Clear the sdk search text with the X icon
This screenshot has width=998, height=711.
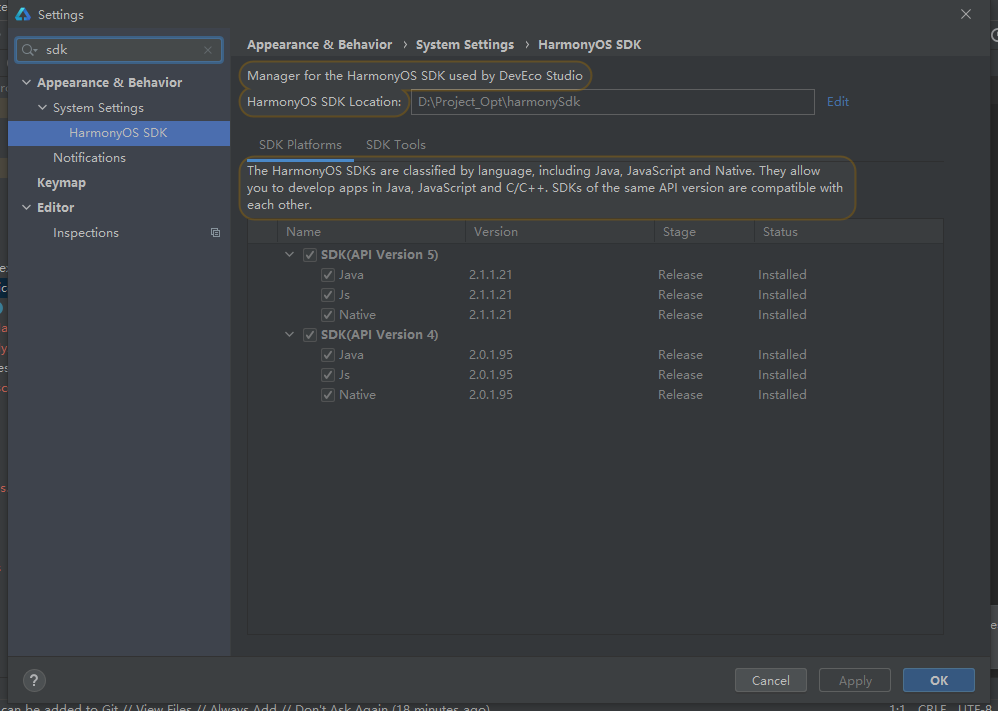[x=207, y=50]
